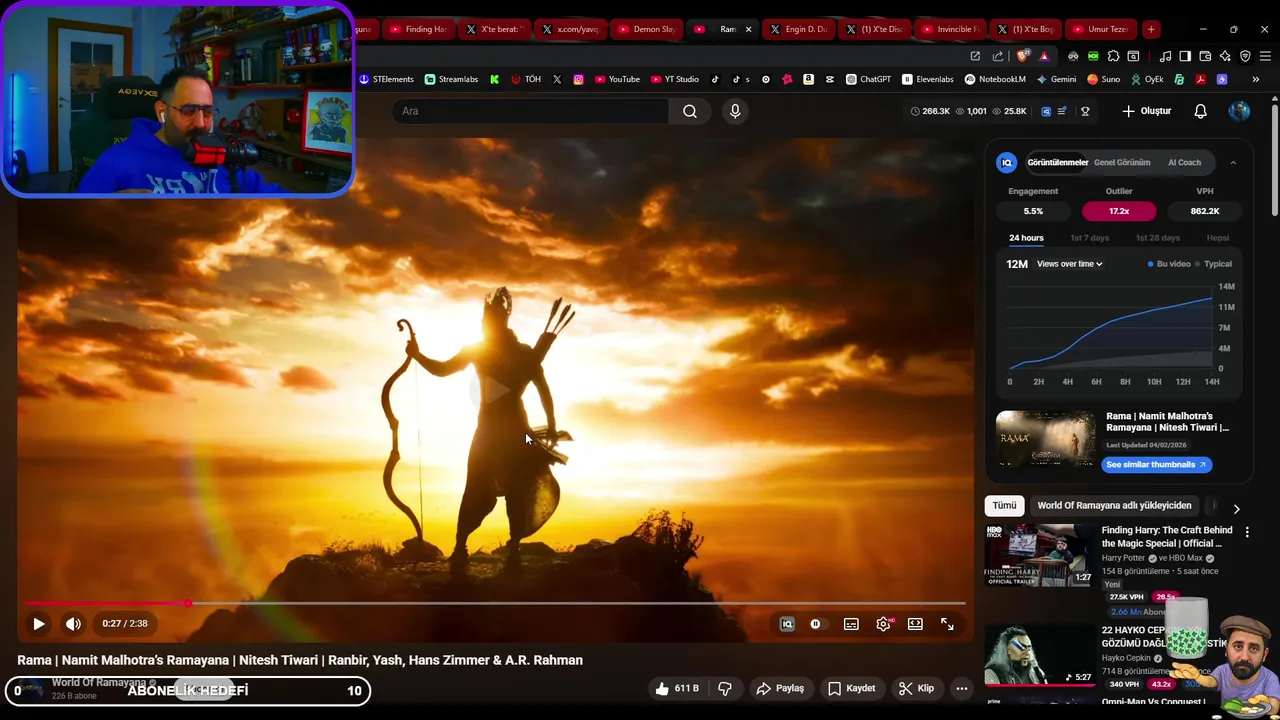Start voice search with the microphone icon

[735, 111]
